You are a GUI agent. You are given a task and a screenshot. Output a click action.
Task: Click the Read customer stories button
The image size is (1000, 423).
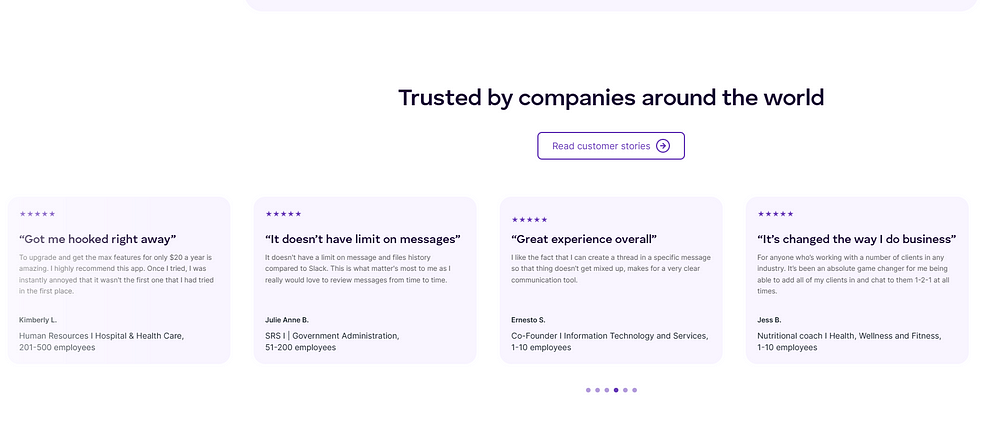[x=611, y=146]
